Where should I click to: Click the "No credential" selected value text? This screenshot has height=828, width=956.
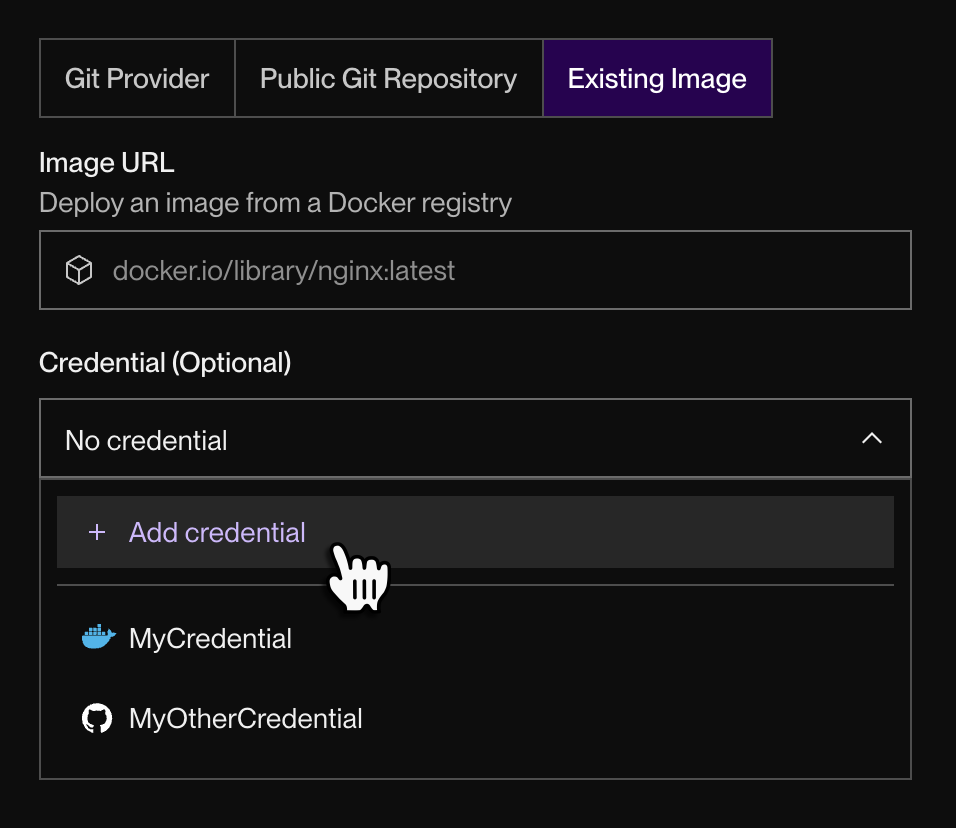[x=146, y=440]
